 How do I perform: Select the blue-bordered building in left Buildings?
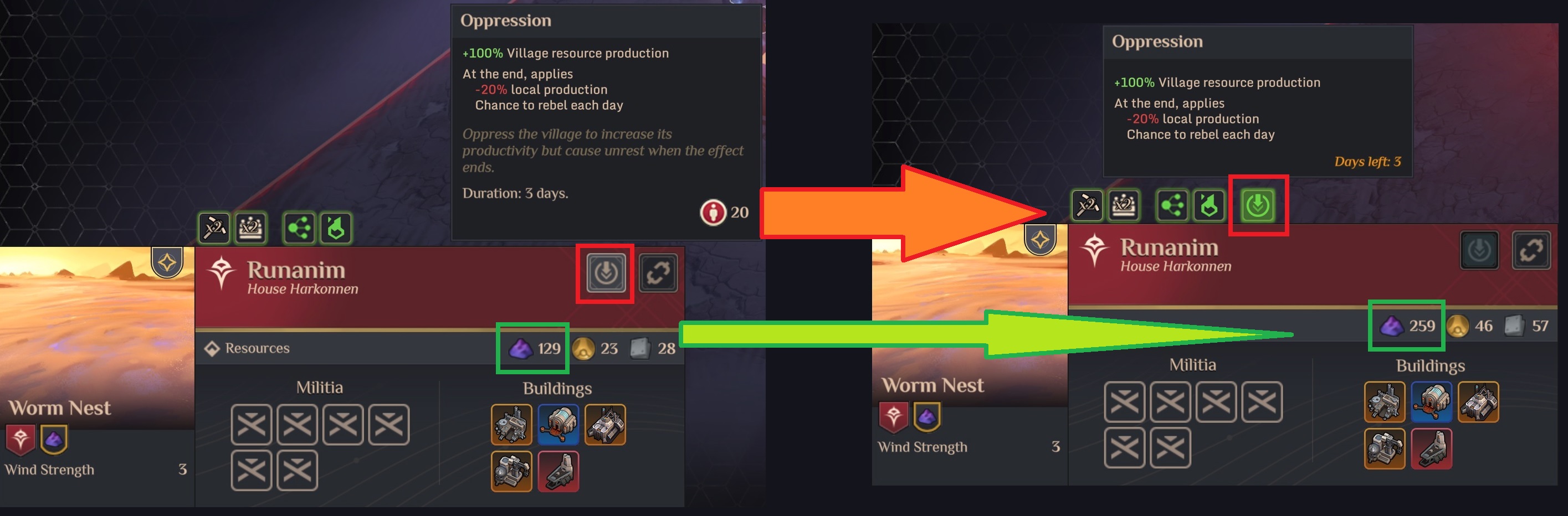coord(558,425)
